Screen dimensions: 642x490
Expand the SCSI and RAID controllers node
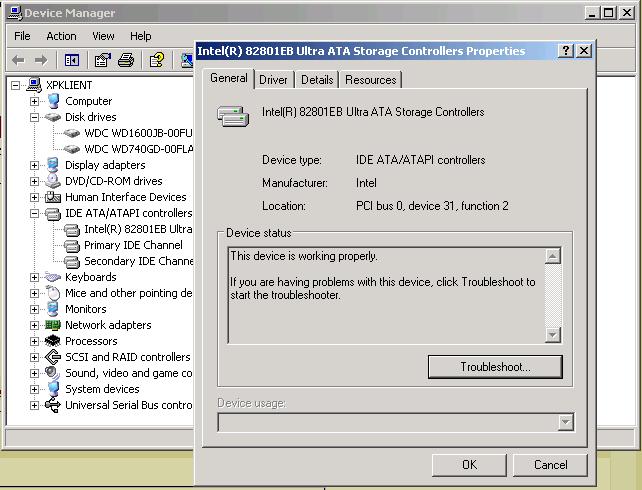[x=34, y=357]
